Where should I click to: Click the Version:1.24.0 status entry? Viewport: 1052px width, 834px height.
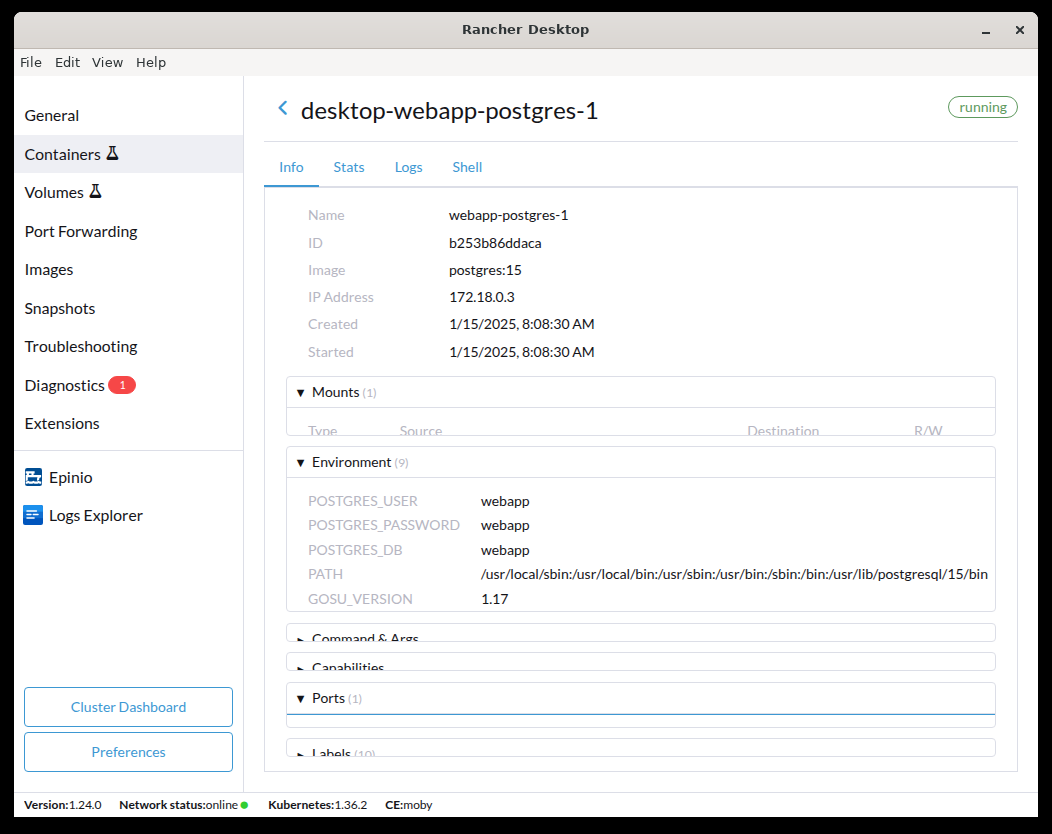[63, 805]
